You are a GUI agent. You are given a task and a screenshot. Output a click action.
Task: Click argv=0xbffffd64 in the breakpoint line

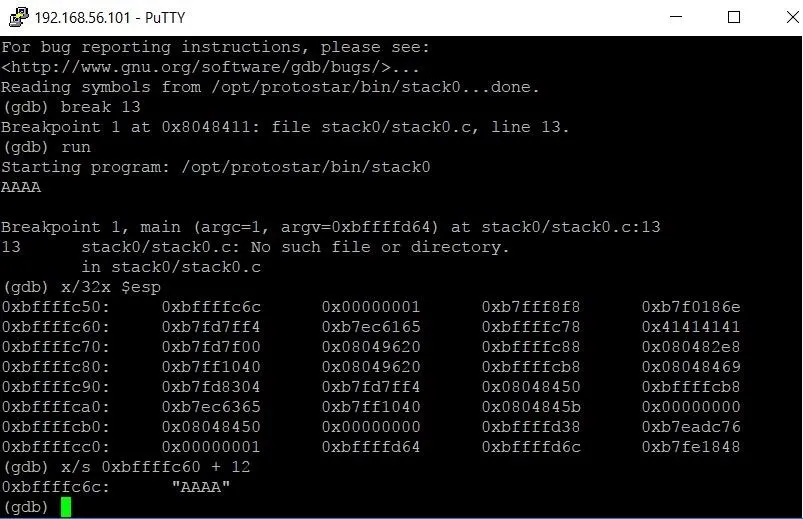[x=359, y=227]
